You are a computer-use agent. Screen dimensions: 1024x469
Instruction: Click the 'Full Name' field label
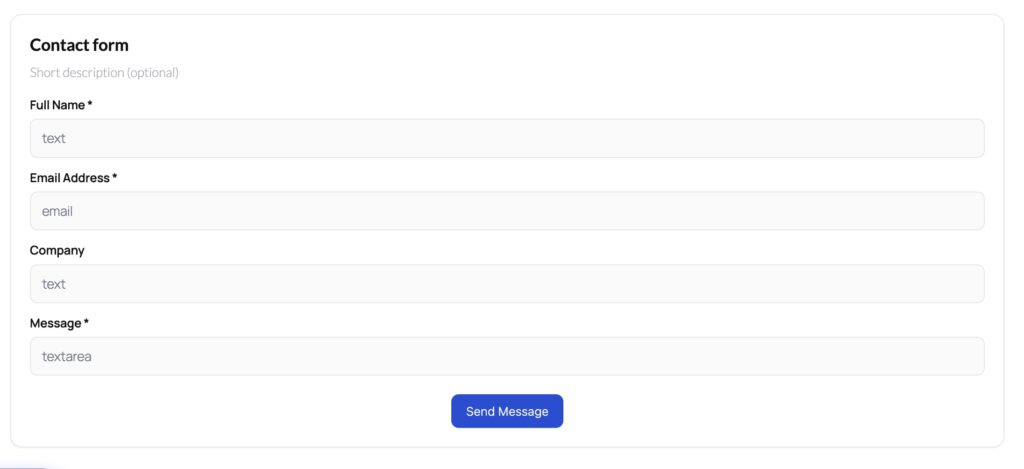[57, 105]
